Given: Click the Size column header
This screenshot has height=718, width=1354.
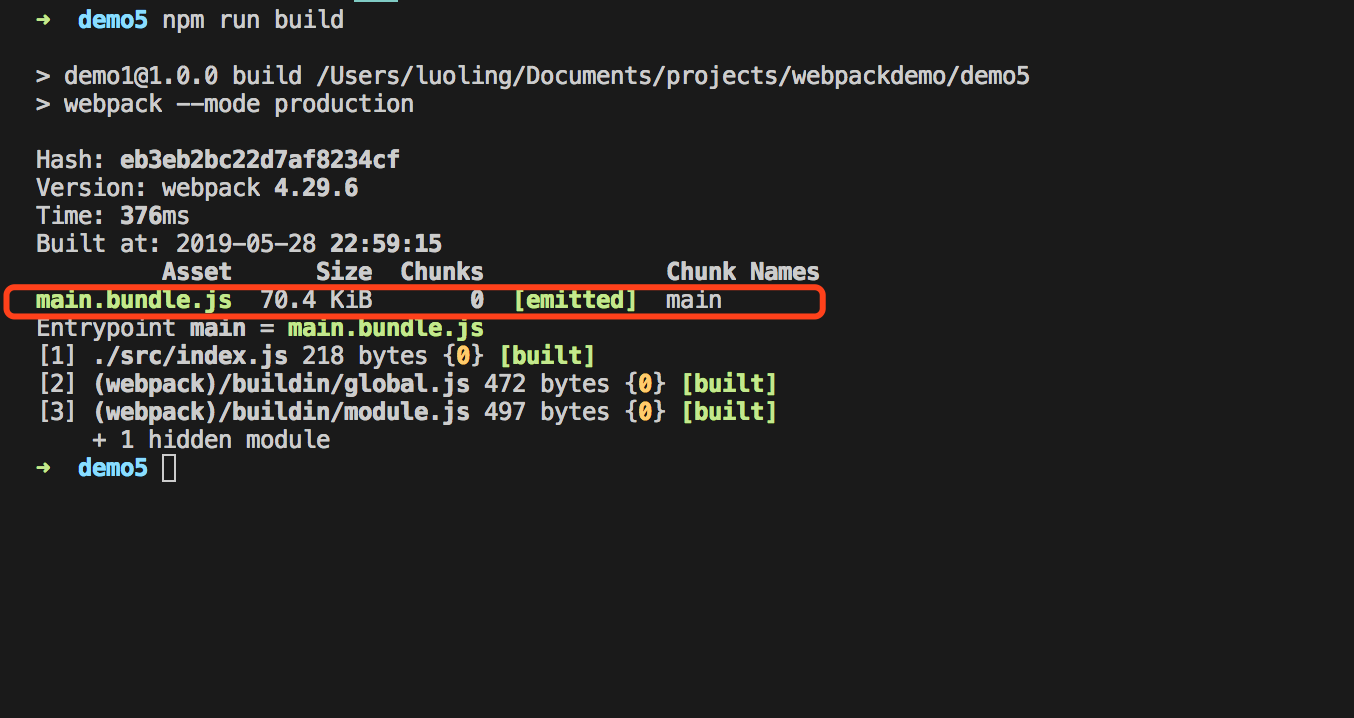Looking at the screenshot, I should (x=344, y=272).
